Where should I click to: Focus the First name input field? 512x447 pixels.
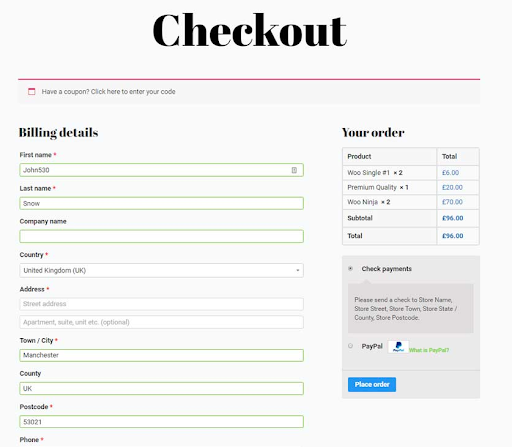click(161, 170)
